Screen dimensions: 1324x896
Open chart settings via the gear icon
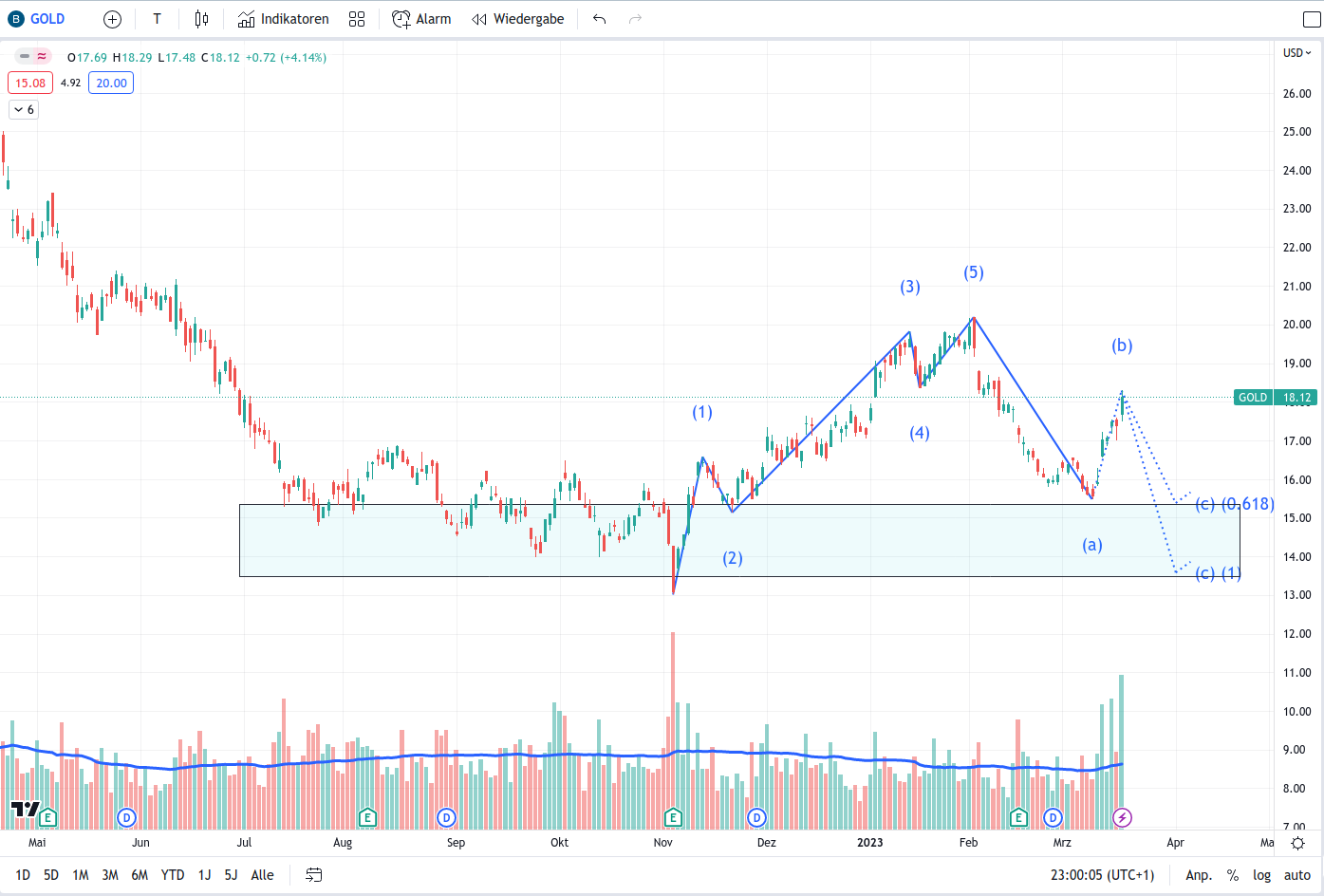pyautogui.click(x=1297, y=842)
